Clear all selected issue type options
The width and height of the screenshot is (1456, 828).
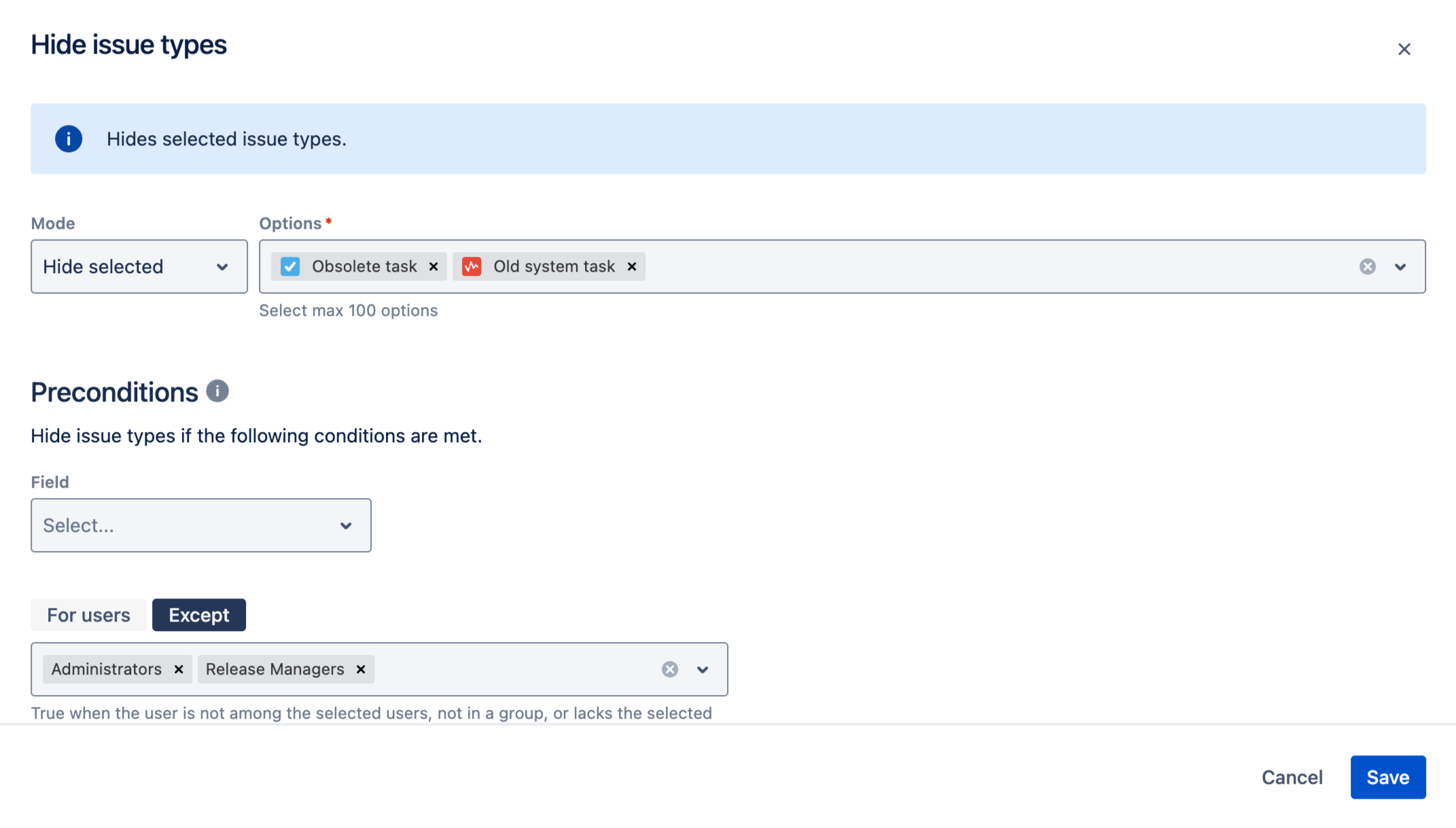(x=1368, y=266)
